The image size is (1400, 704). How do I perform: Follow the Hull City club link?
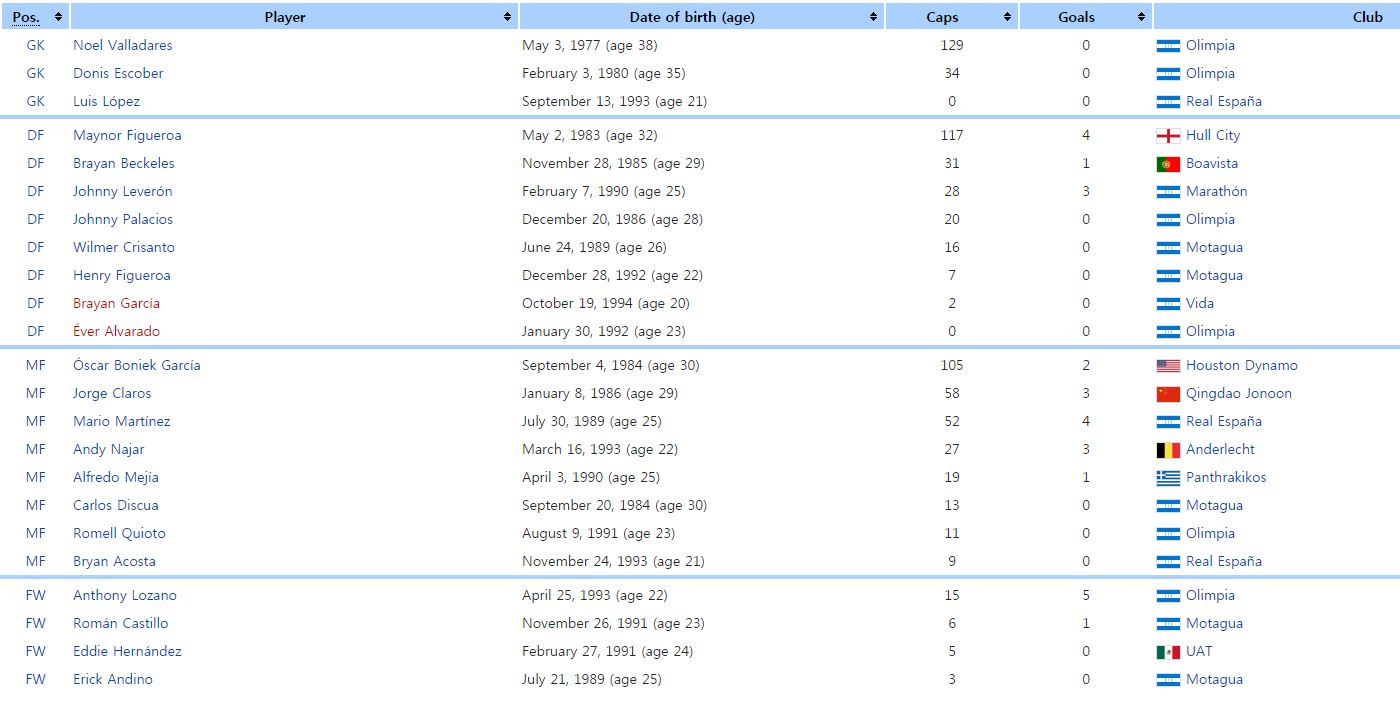1212,135
